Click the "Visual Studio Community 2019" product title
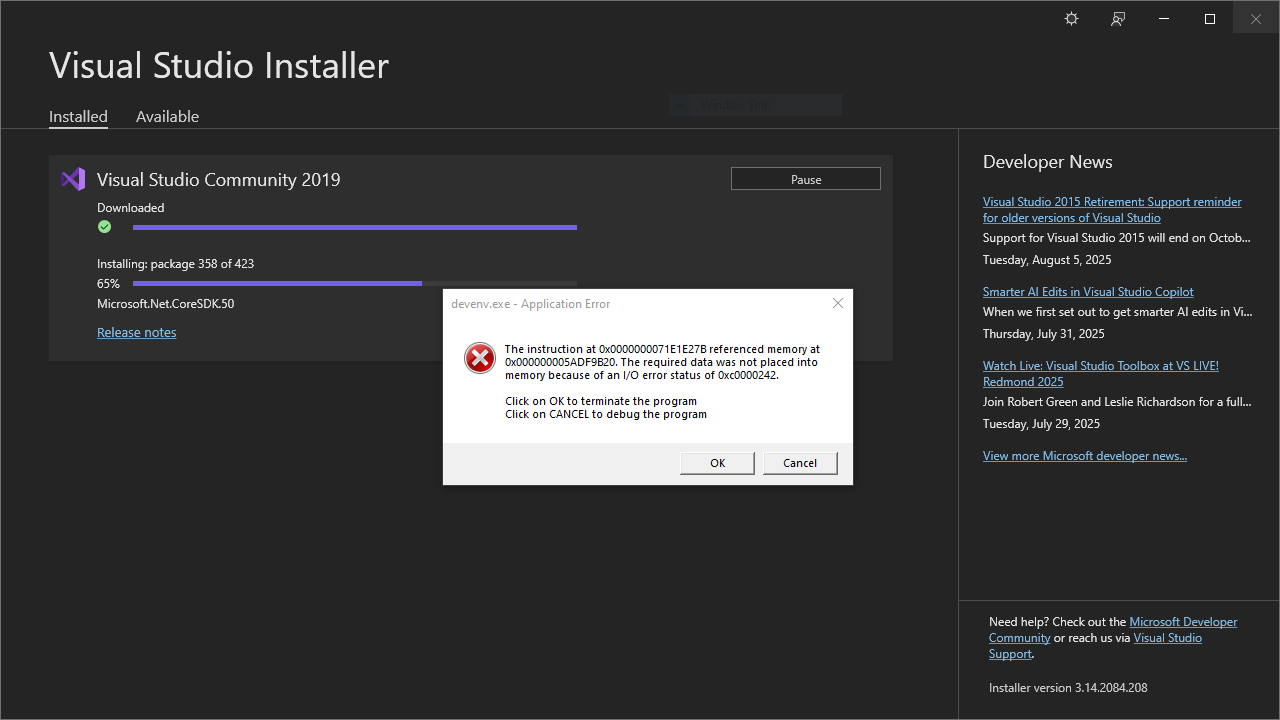 coord(219,180)
